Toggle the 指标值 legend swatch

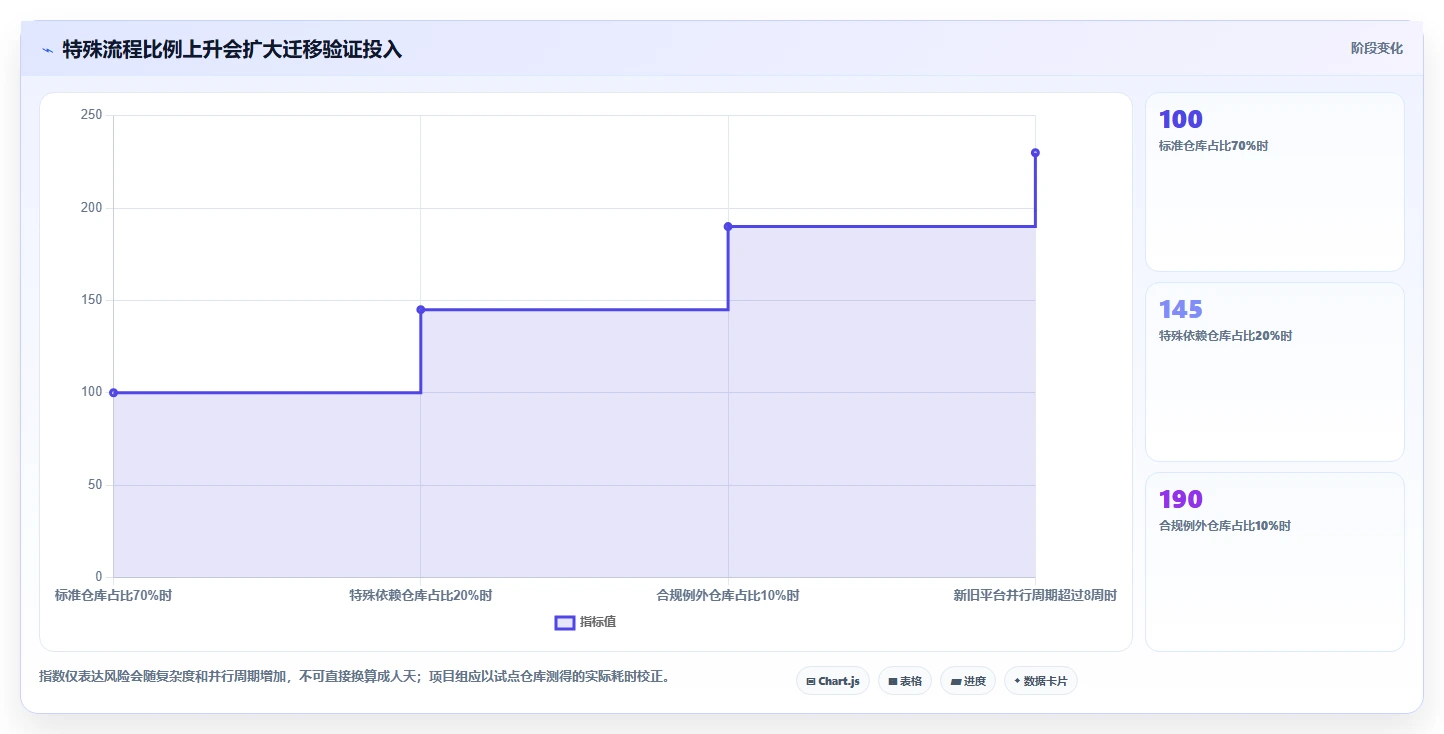coord(565,623)
